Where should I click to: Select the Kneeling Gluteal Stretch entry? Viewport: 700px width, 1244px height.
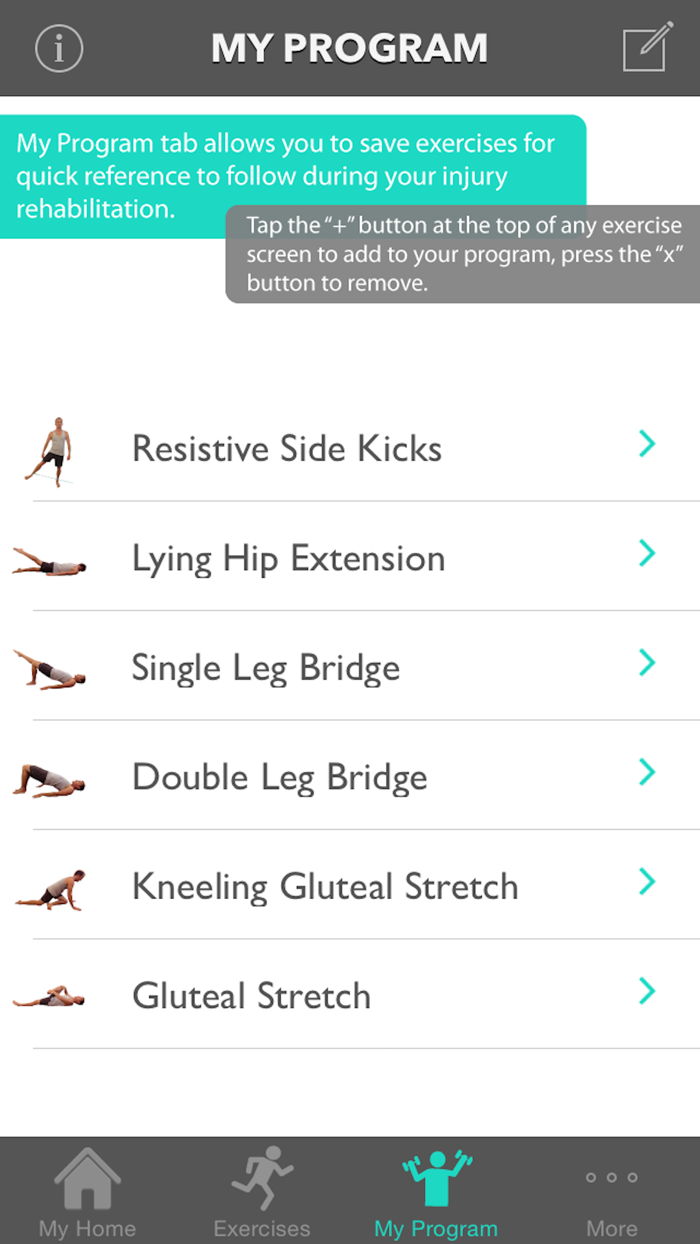pyautogui.click(x=325, y=887)
